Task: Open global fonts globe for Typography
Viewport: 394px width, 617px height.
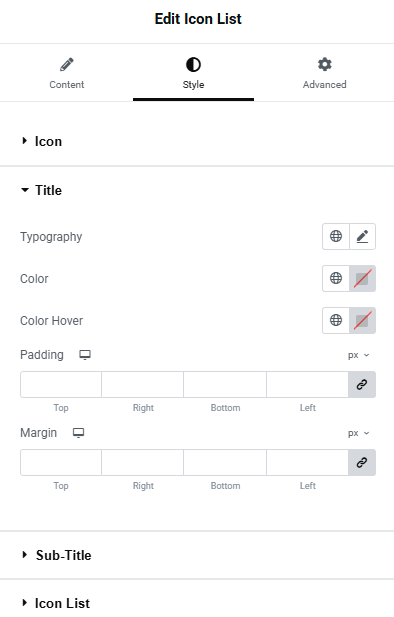Action: pyautogui.click(x=336, y=236)
